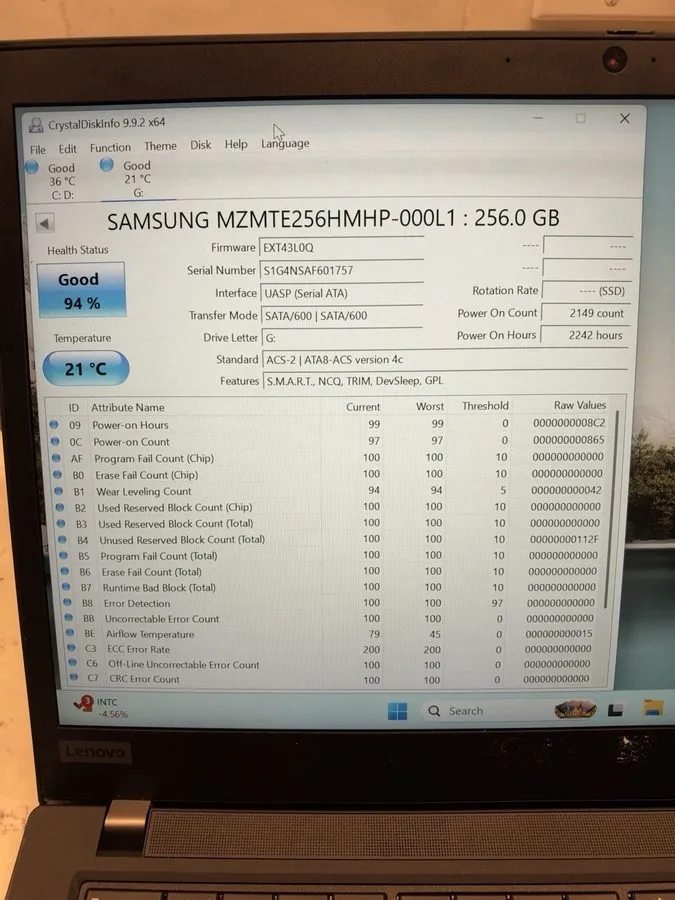Click status dot of Erase Fail Count (Chip)

coord(57,474)
